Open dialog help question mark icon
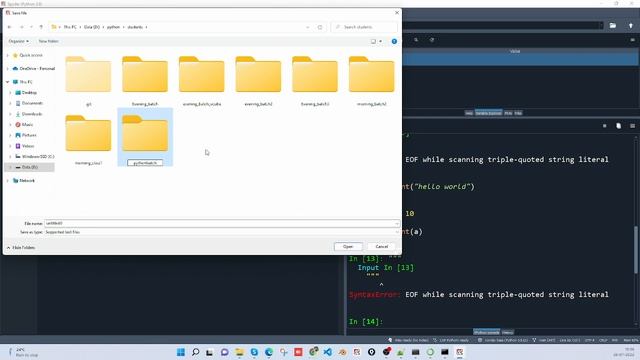This screenshot has height=360, width=640. coord(394,41)
